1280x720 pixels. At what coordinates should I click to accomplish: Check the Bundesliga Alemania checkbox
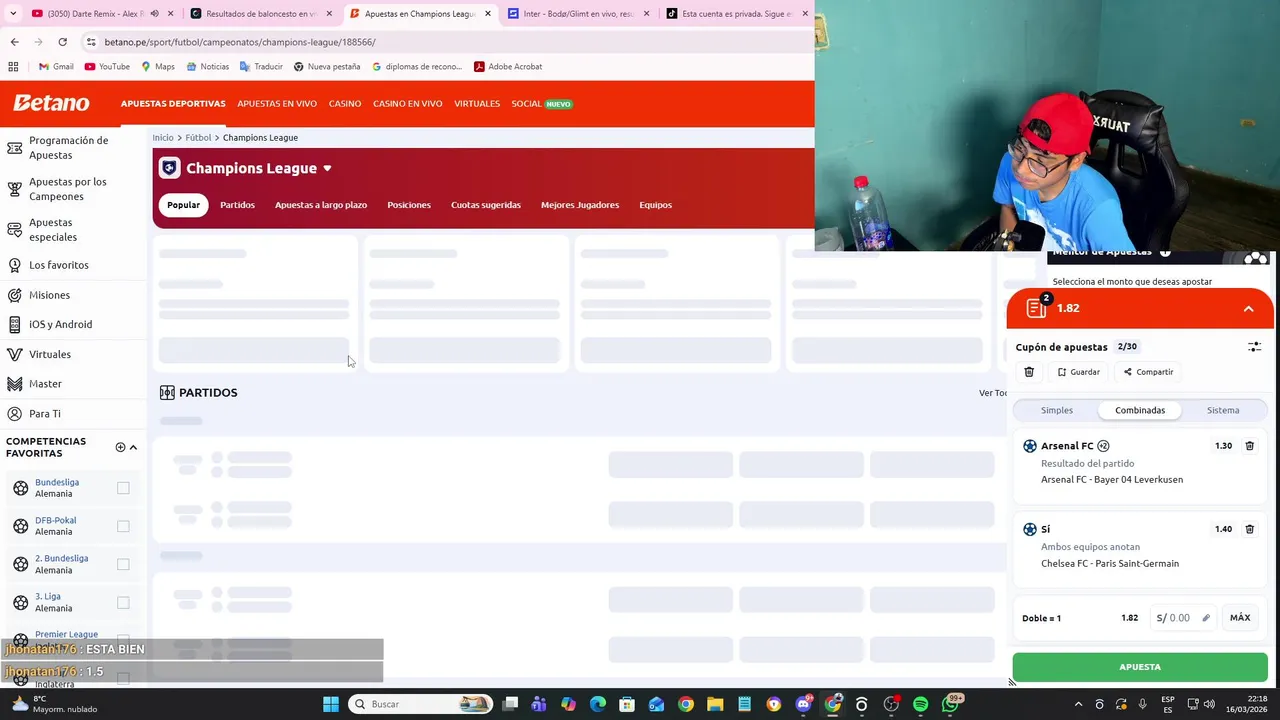pyautogui.click(x=123, y=488)
